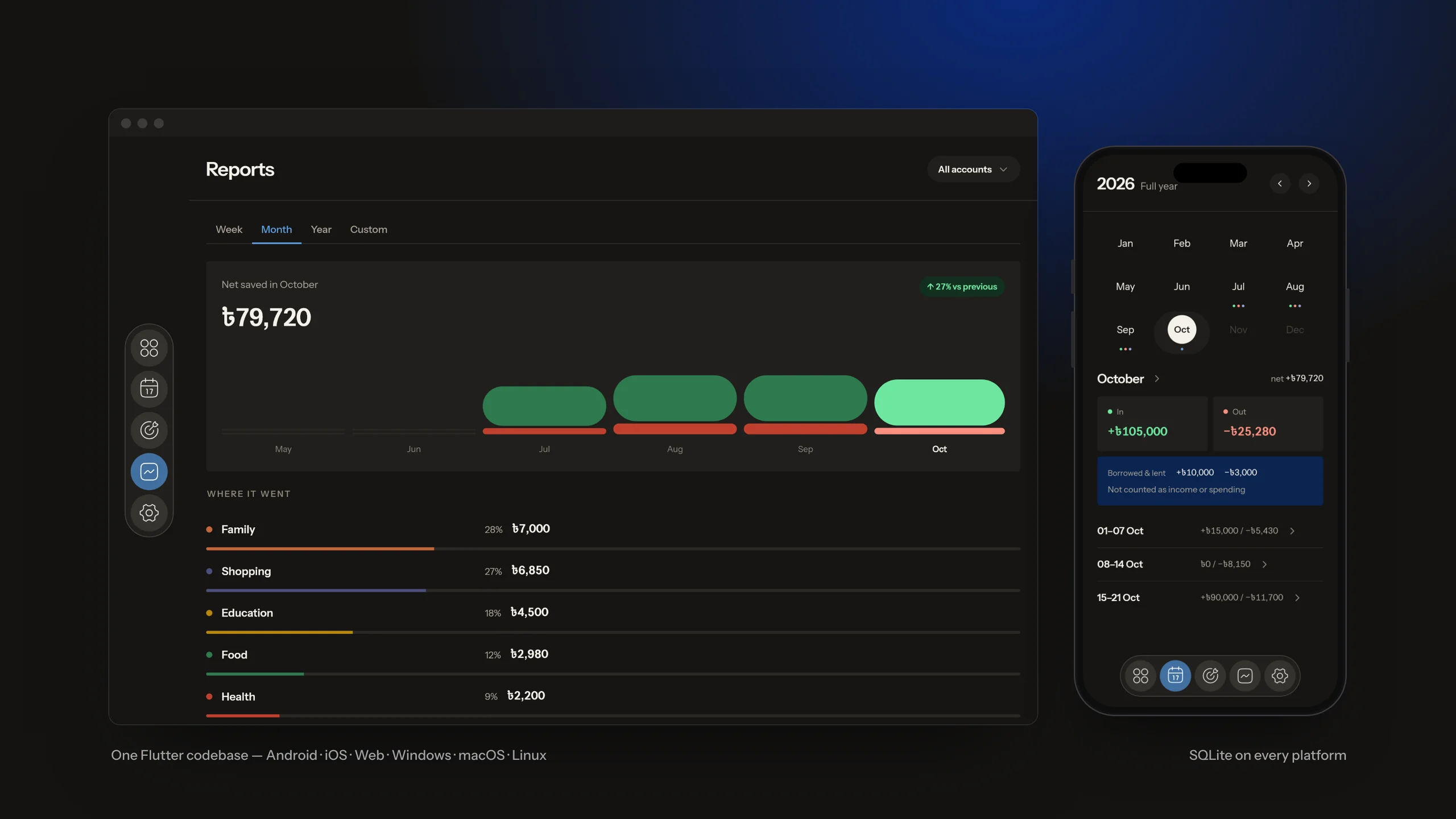The height and width of the screenshot is (819, 1456).
Task: Tap the reports chart icon in phone nav bar
Action: (x=1245, y=676)
